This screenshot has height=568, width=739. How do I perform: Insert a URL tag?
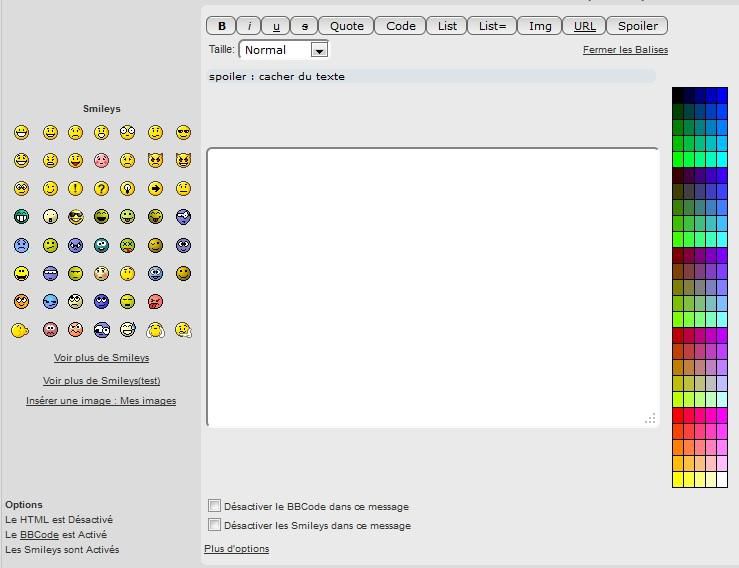tap(584, 26)
